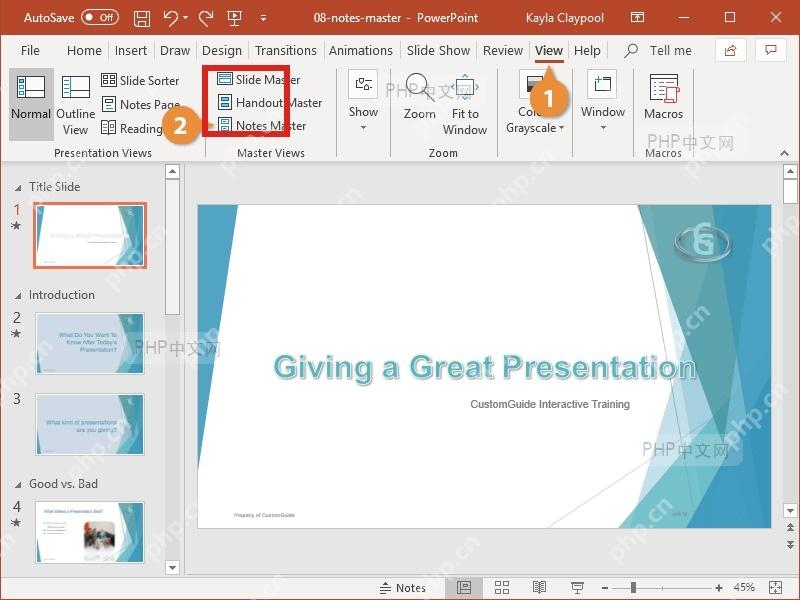
Task: Click Slide Sorter icon in status bar
Action: 502,587
